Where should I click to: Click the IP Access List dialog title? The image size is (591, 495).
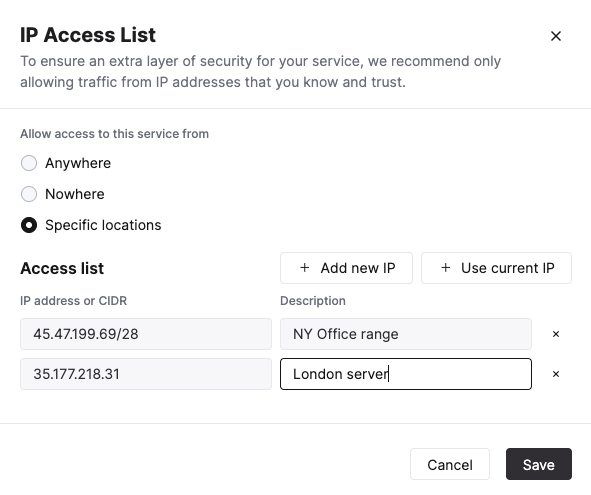(88, 35)
